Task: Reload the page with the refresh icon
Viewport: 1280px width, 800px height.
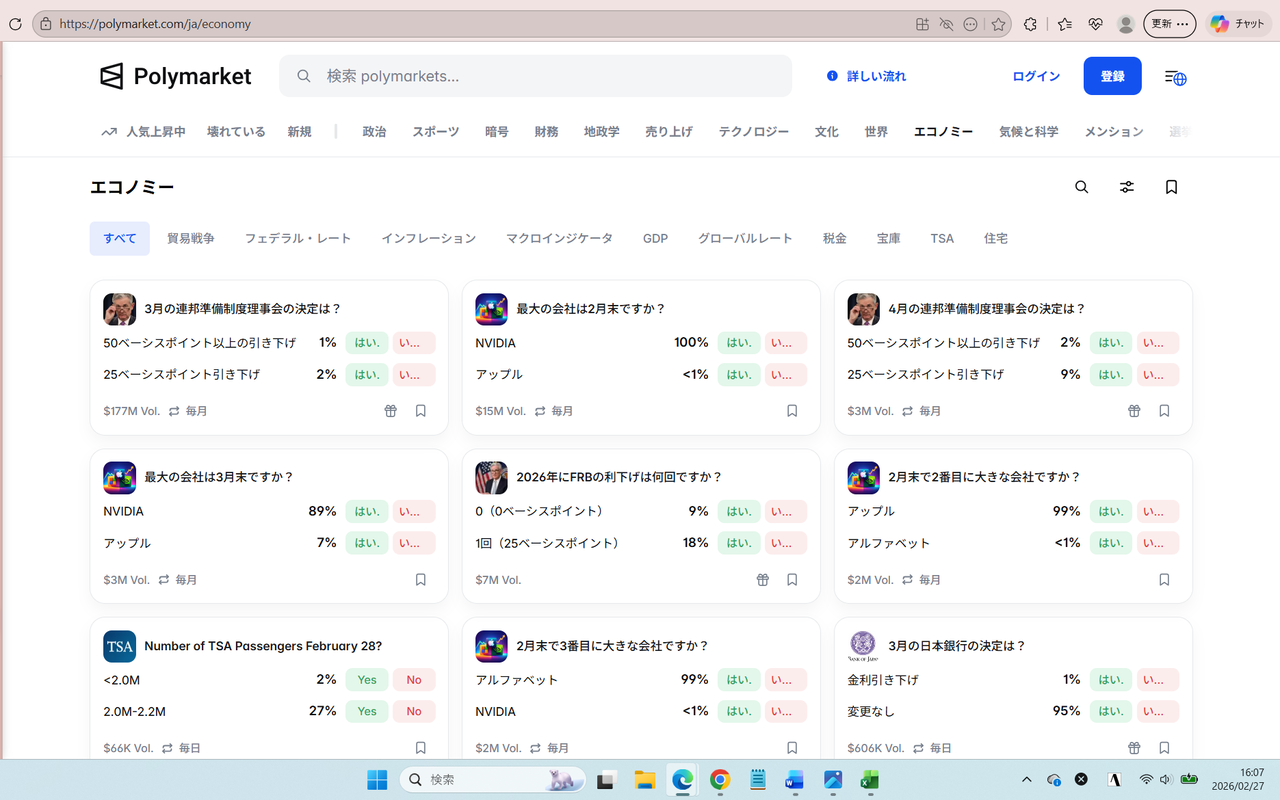Action: click(15, 24)
